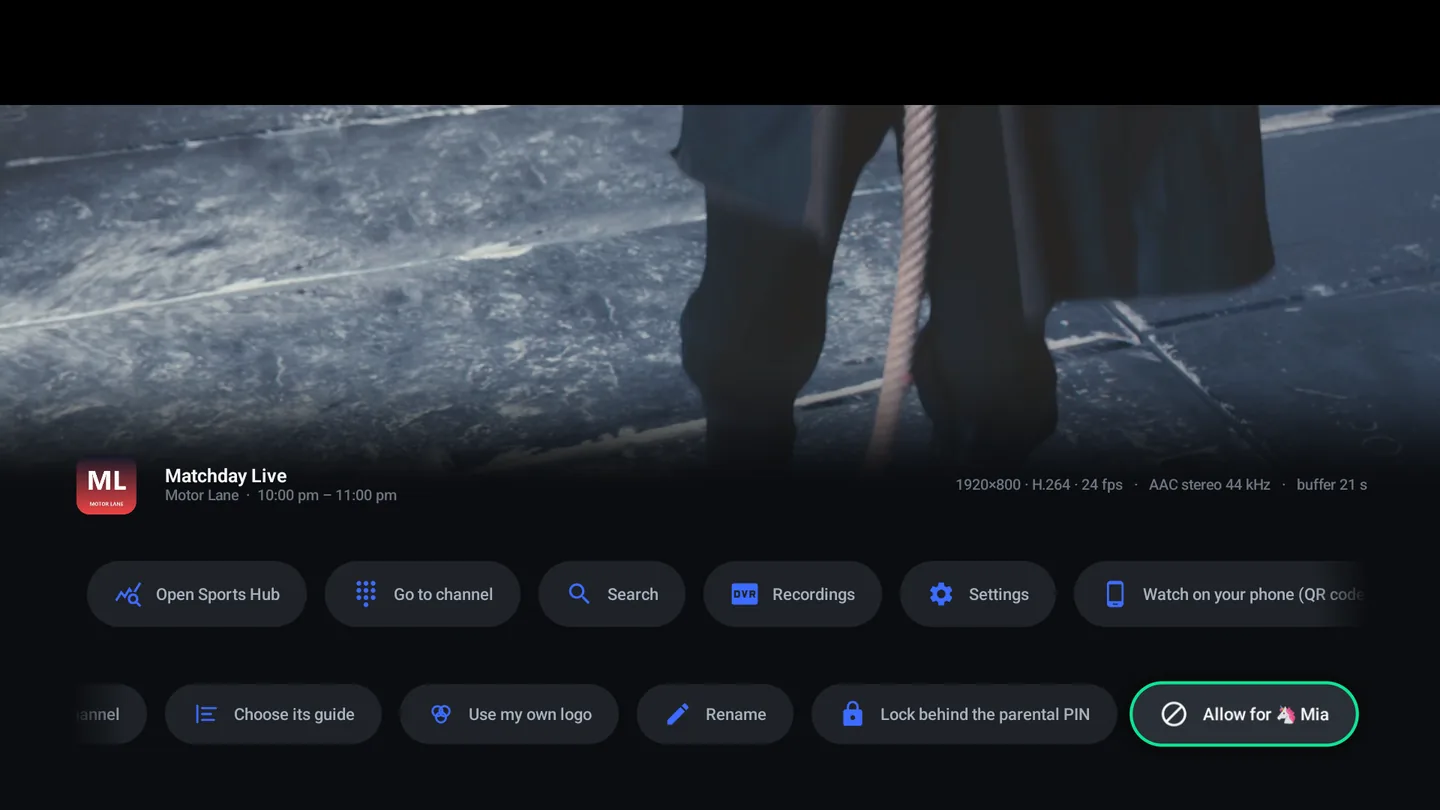Click the Go to channel keypad icon
This screenshot has width=1440, height=810.
point(366,594)
